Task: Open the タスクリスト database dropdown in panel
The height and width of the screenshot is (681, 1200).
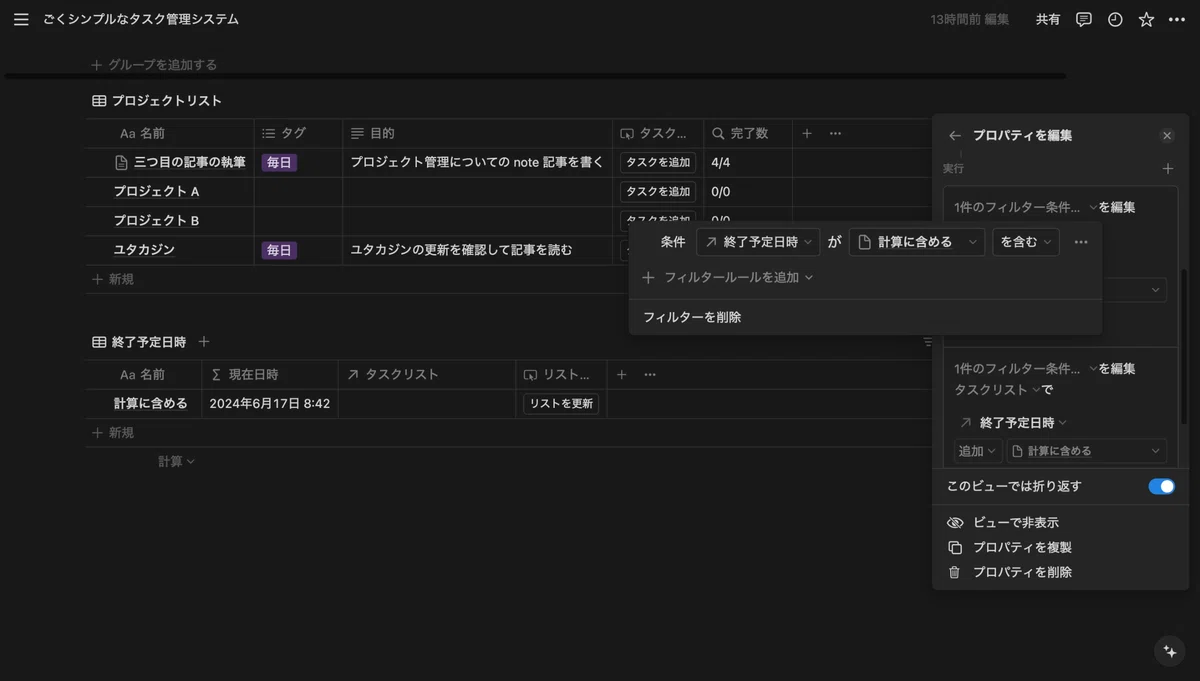Action: coord(997,389)
